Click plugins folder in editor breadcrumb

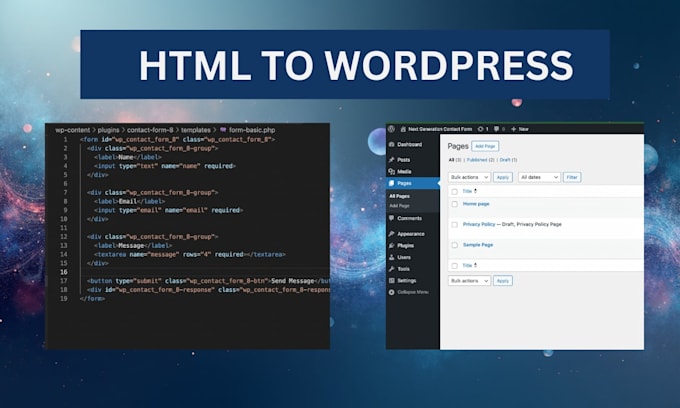[x=108, y=130]
